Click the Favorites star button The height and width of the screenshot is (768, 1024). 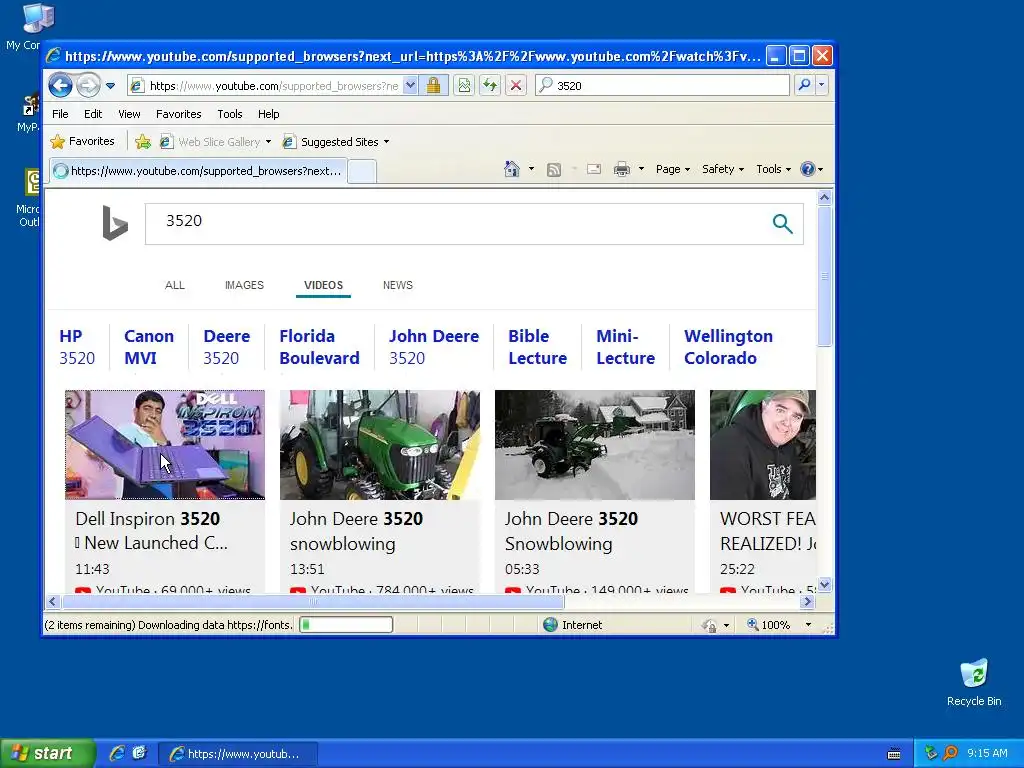pos(82,141)
